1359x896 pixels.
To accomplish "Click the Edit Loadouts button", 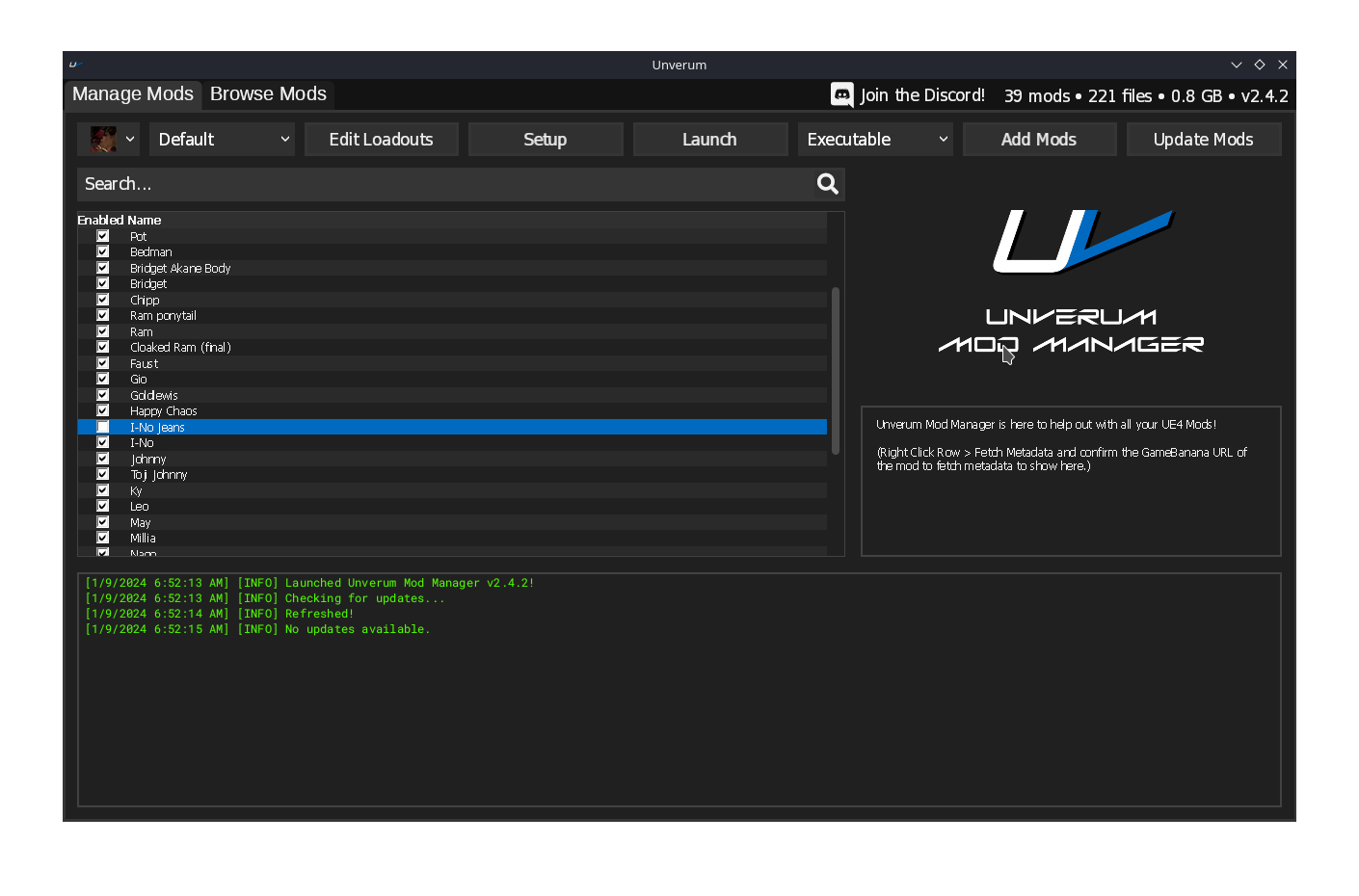I will click(381, 139).
